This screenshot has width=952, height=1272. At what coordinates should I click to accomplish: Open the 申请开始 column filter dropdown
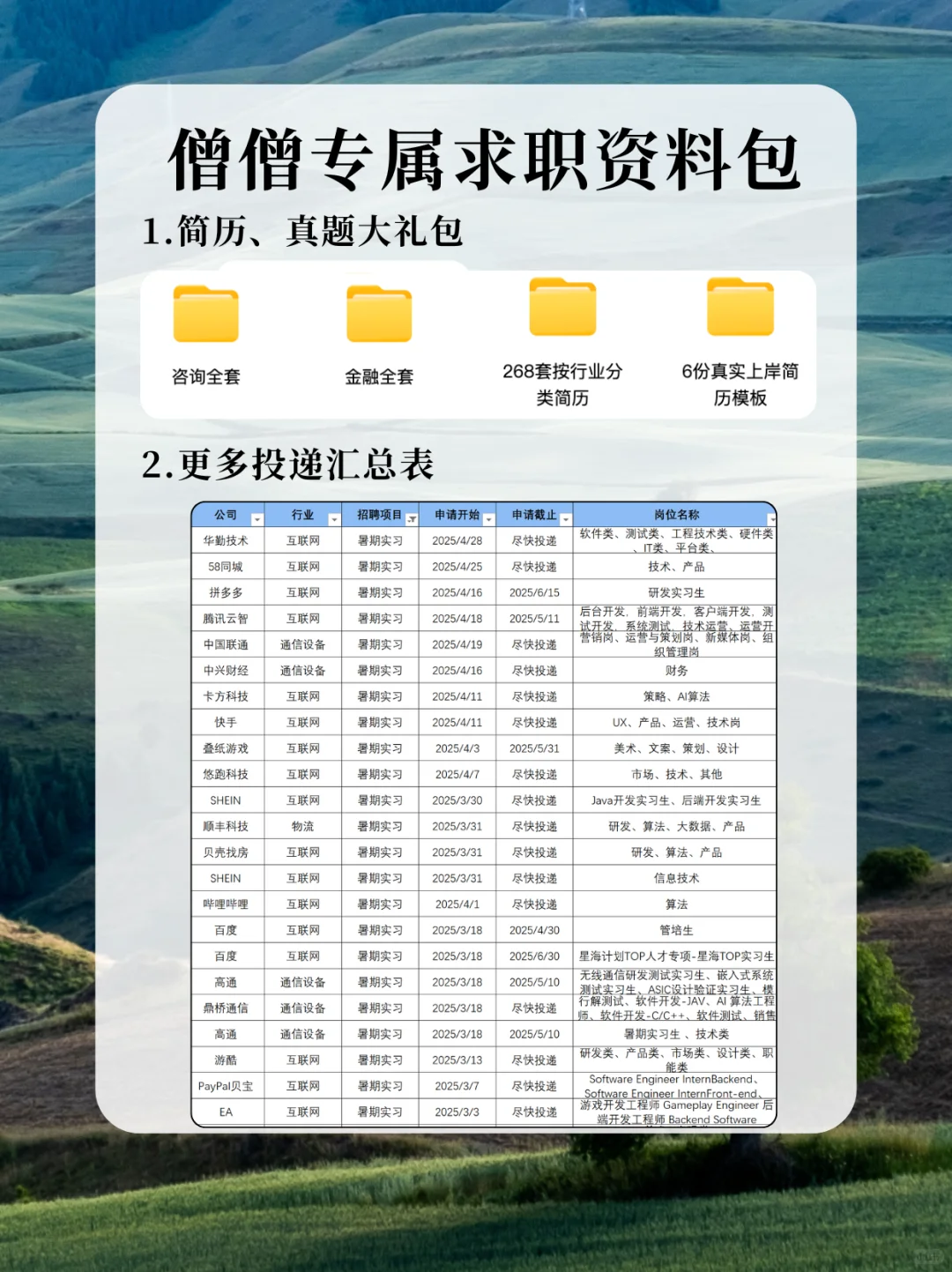488,519
